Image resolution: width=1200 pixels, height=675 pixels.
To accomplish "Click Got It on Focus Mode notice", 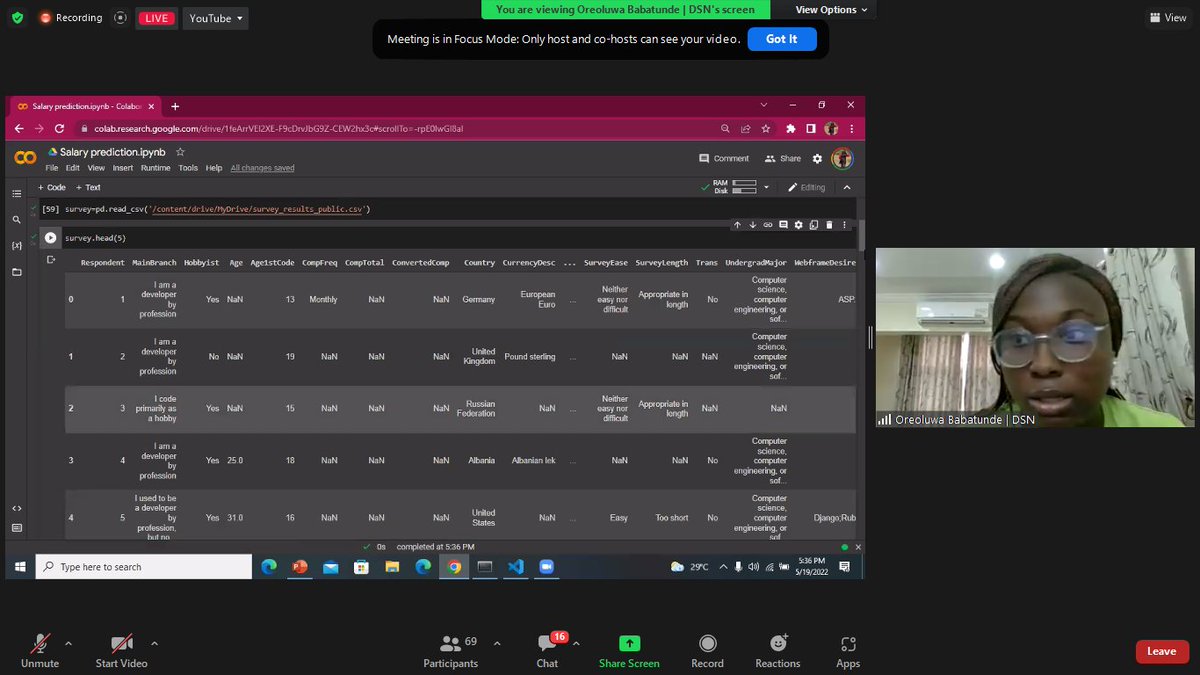I will tap(781, 39).
